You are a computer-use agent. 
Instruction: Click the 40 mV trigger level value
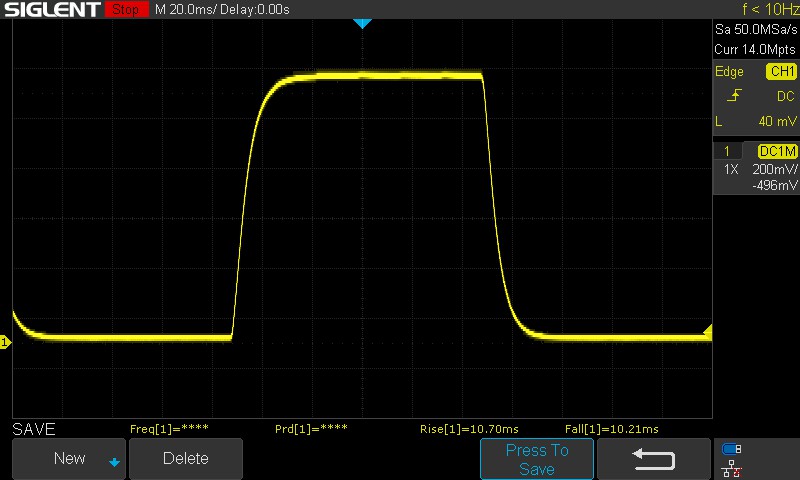(x=778, y=121)
